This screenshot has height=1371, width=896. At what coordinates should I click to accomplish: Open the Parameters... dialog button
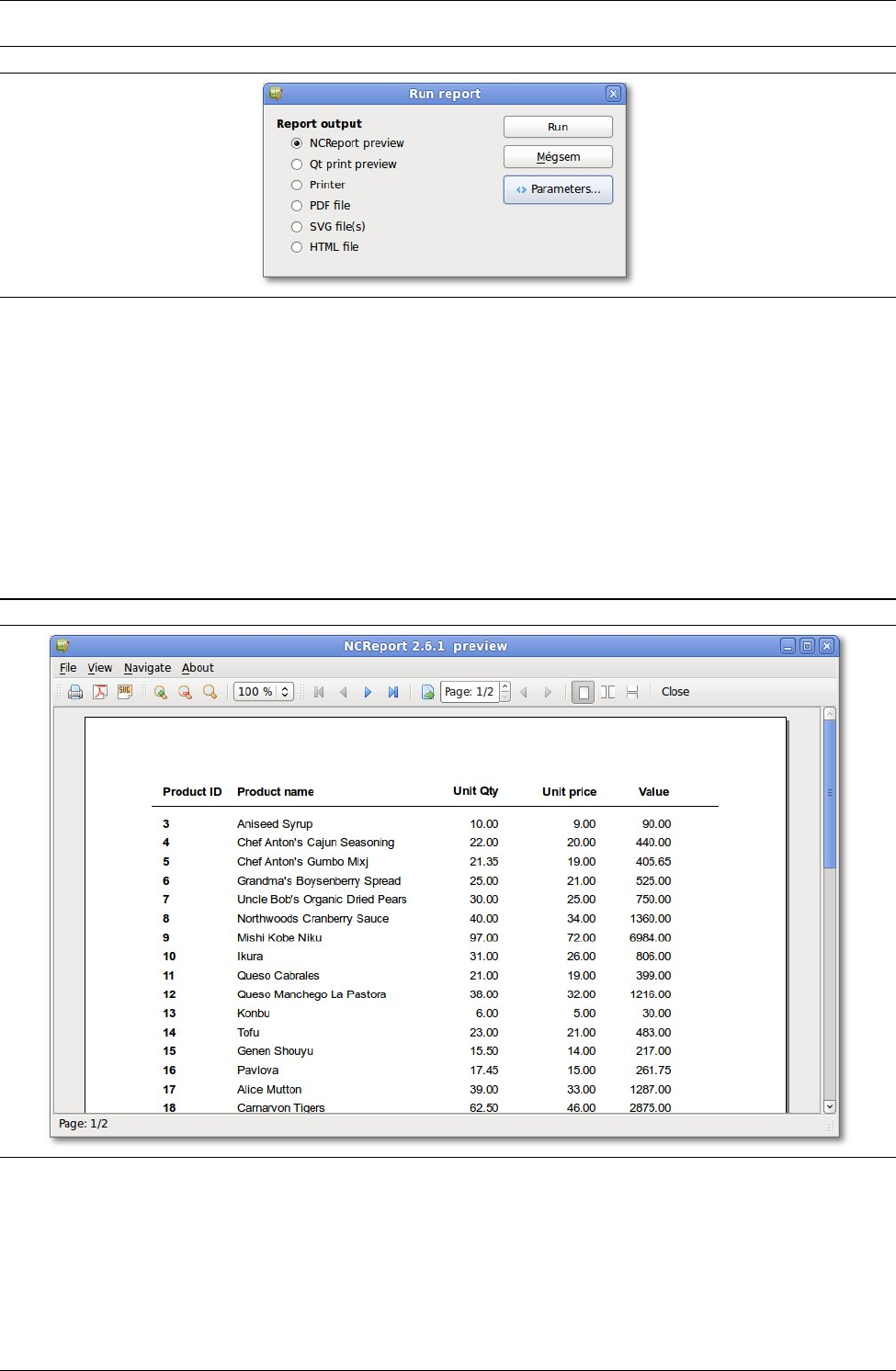point(558,189)
